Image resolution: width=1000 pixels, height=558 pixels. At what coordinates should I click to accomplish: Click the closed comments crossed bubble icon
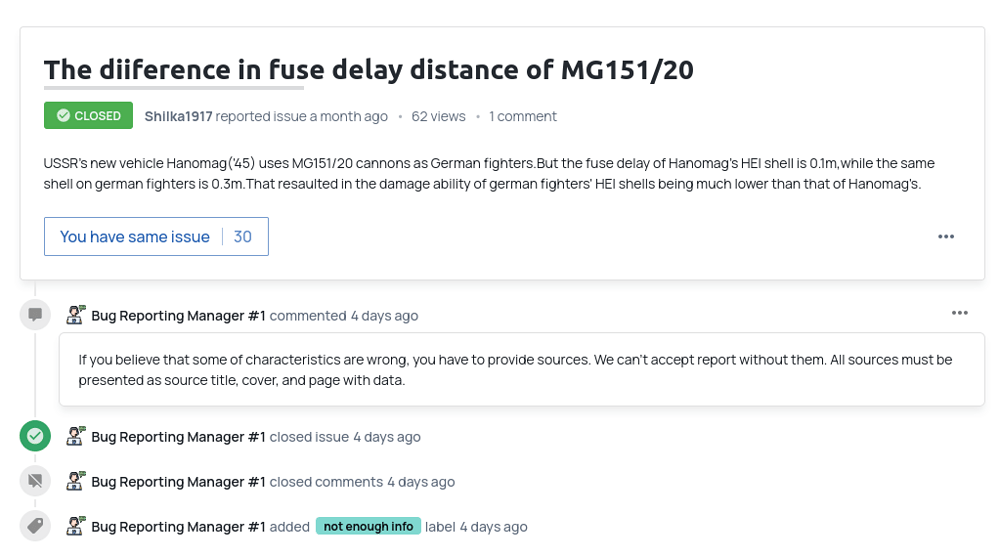pos(35,481)
